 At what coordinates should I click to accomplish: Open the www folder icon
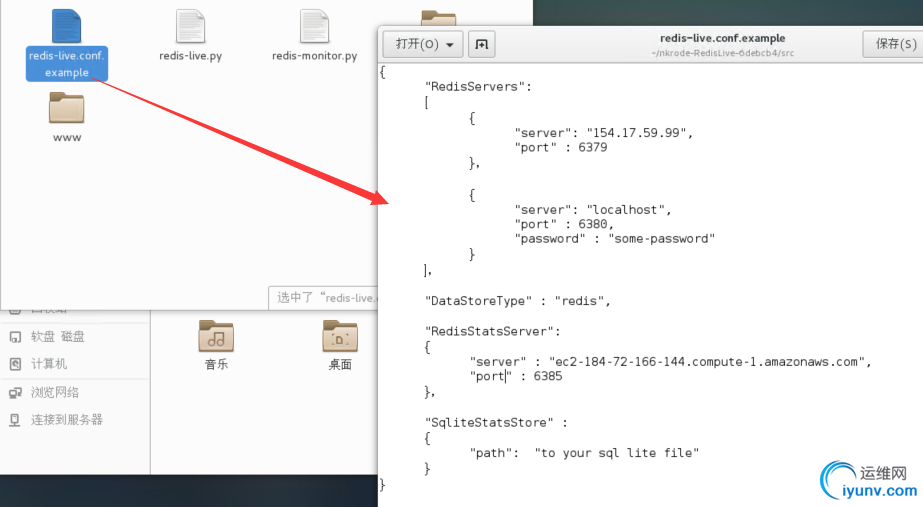coord(67,107)
